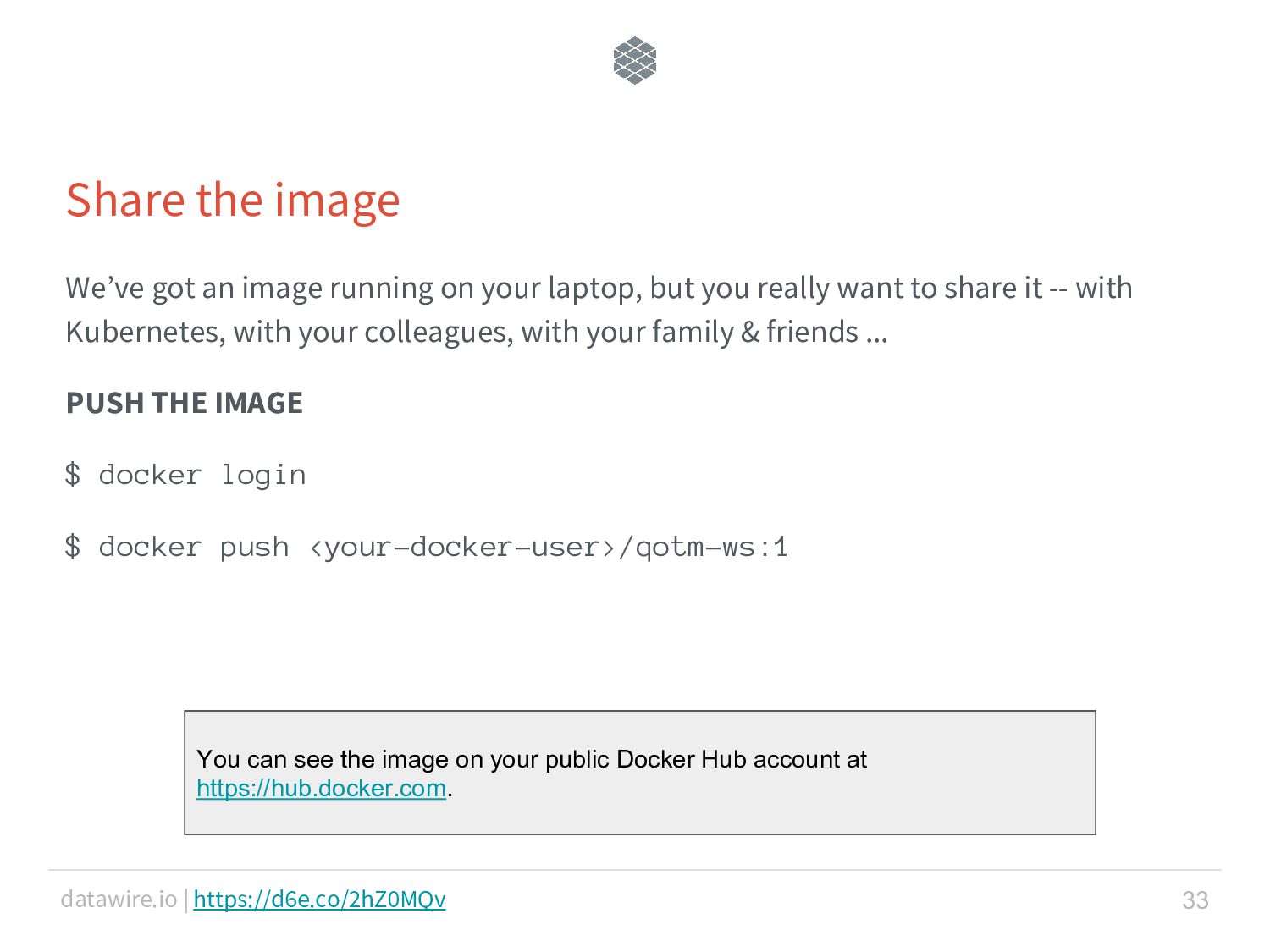This screenshot has width=1270, height=952.
Task: Click the '$ docker login' command line
Action: (185, 475)
